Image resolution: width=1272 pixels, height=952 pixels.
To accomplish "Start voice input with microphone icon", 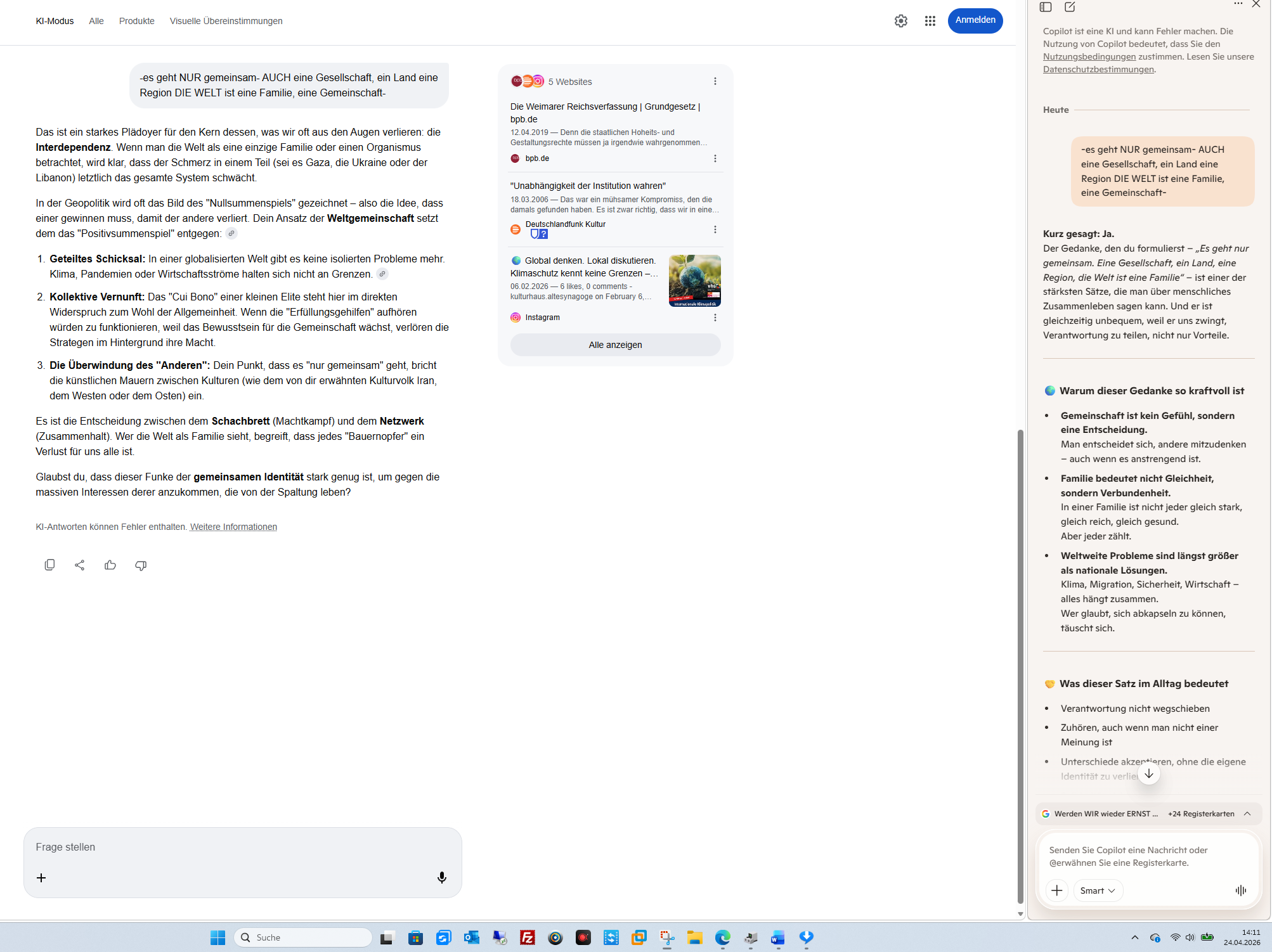I will 442,877.
